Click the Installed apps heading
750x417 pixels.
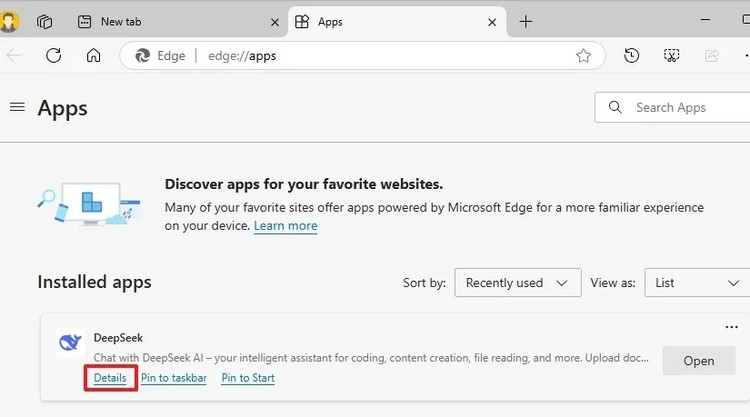click(x=94, y=282)
